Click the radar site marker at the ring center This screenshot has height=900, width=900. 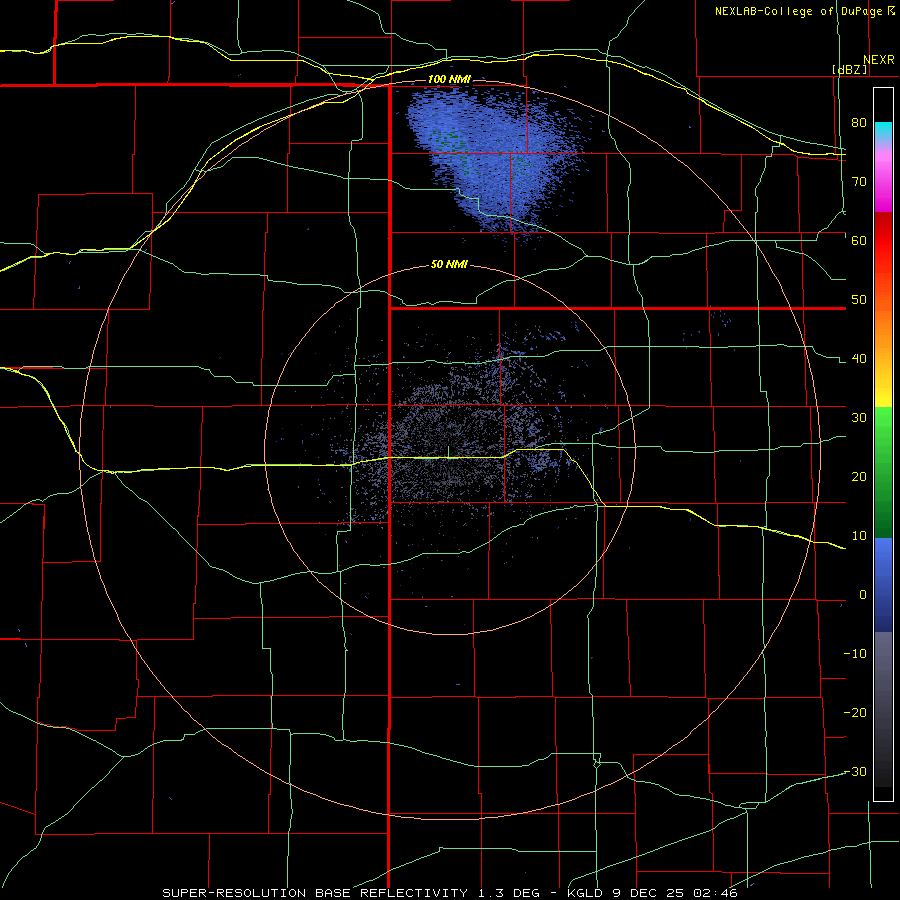pyautogui.click(x=448, y=452)
